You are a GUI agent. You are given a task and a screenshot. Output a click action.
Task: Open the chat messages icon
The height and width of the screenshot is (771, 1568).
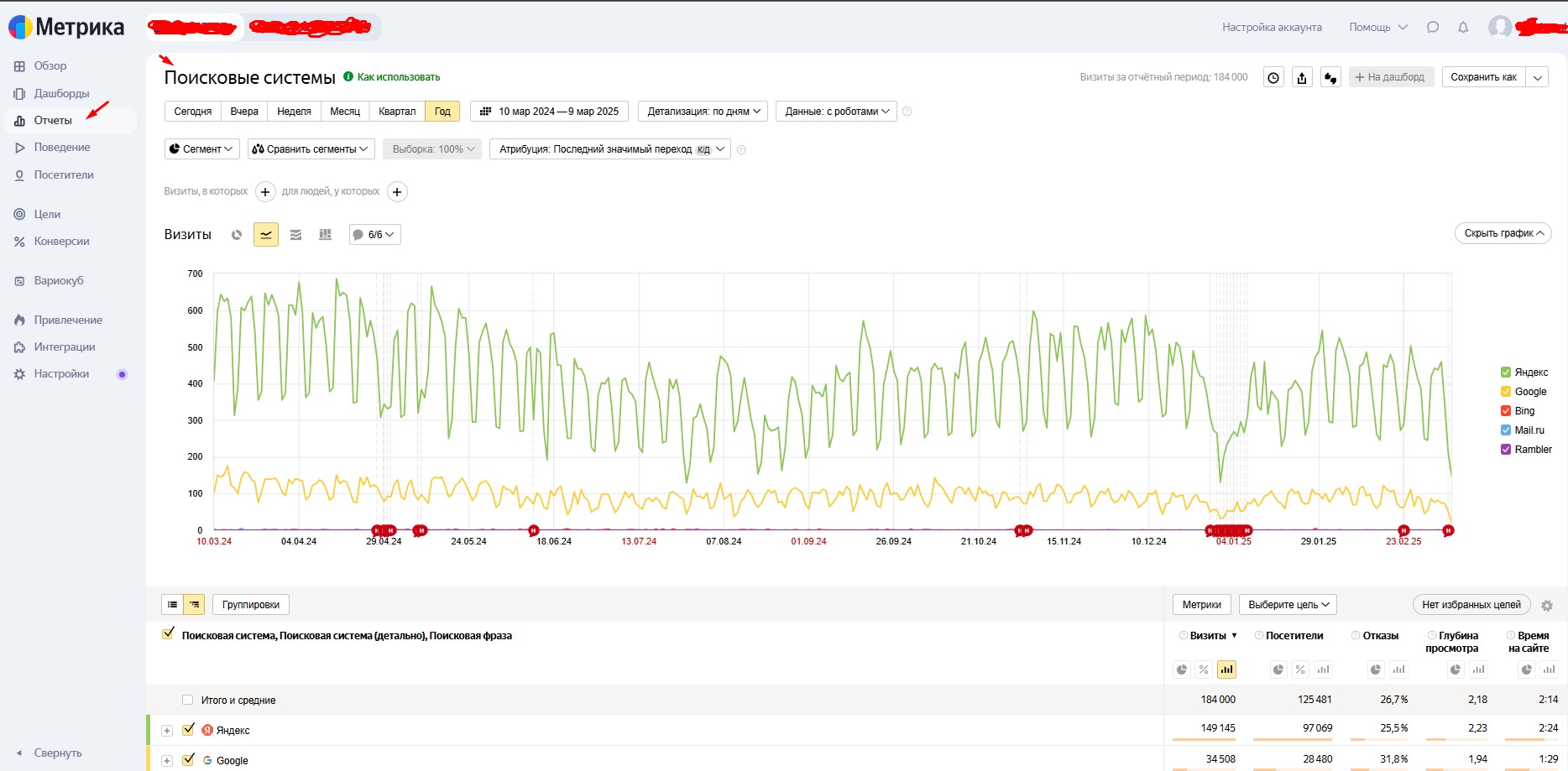[x=1433, y=28]
